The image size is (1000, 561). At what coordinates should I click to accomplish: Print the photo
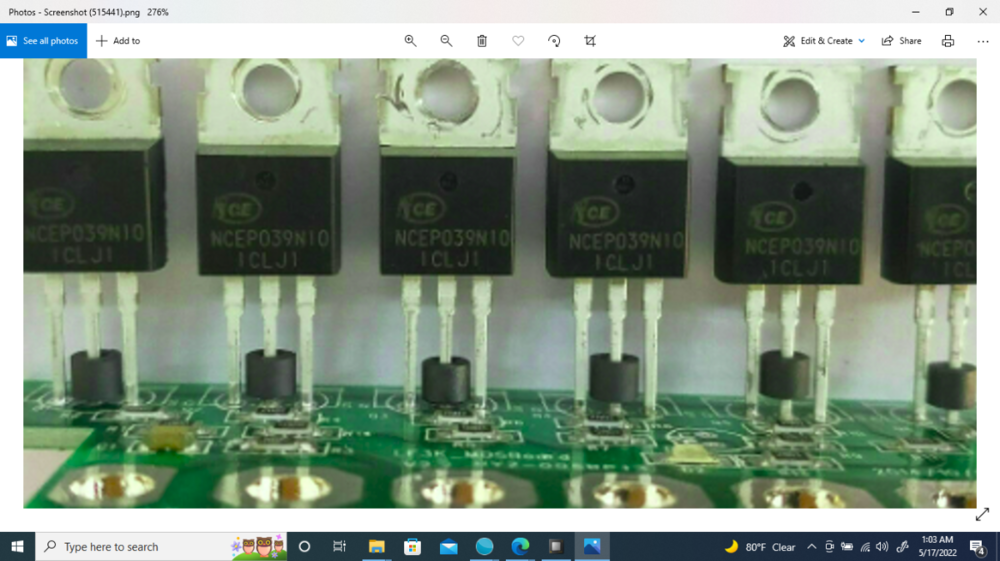point(948,41)
